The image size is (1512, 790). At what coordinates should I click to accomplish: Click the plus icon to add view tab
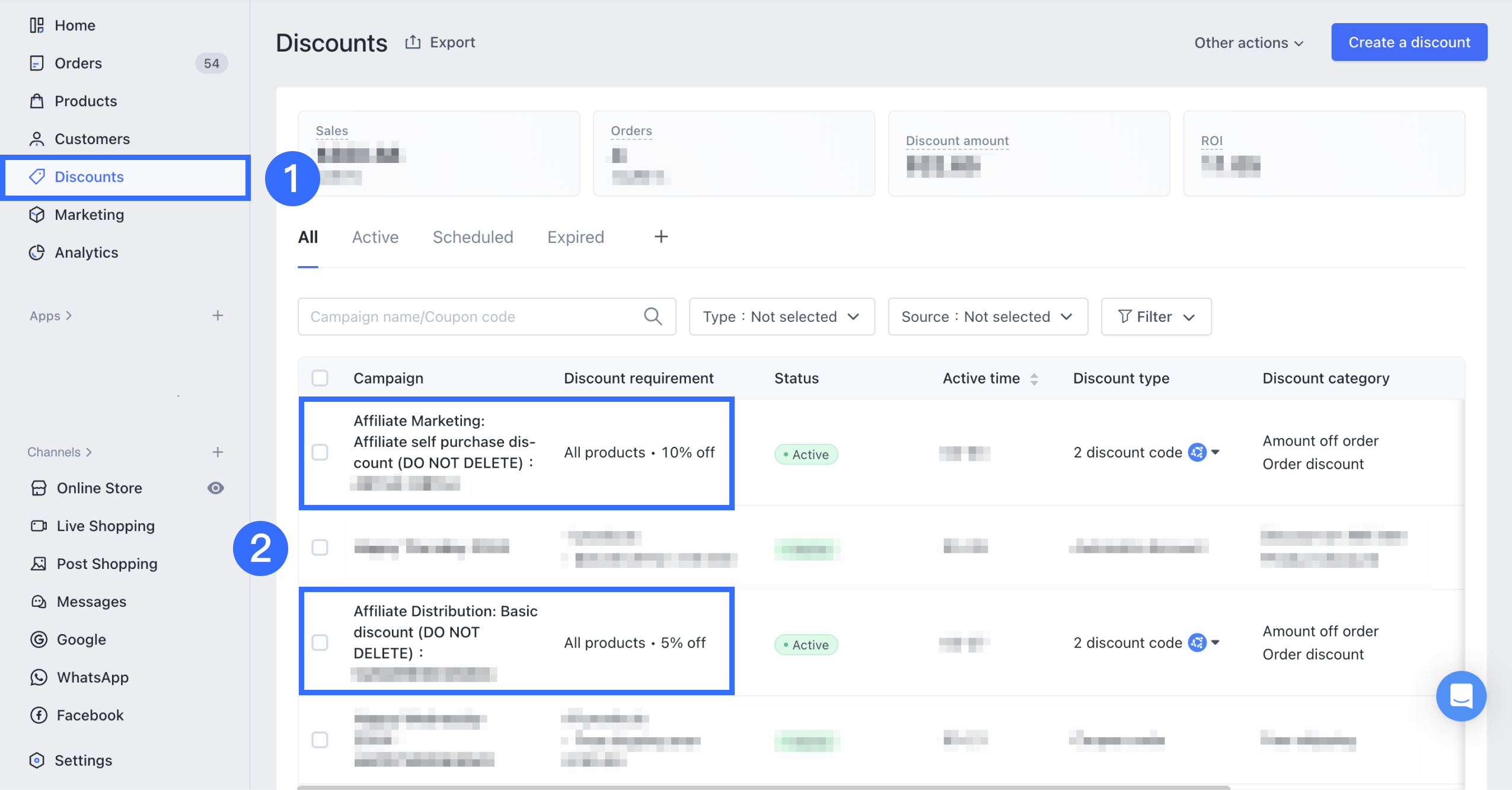(661, 237)
